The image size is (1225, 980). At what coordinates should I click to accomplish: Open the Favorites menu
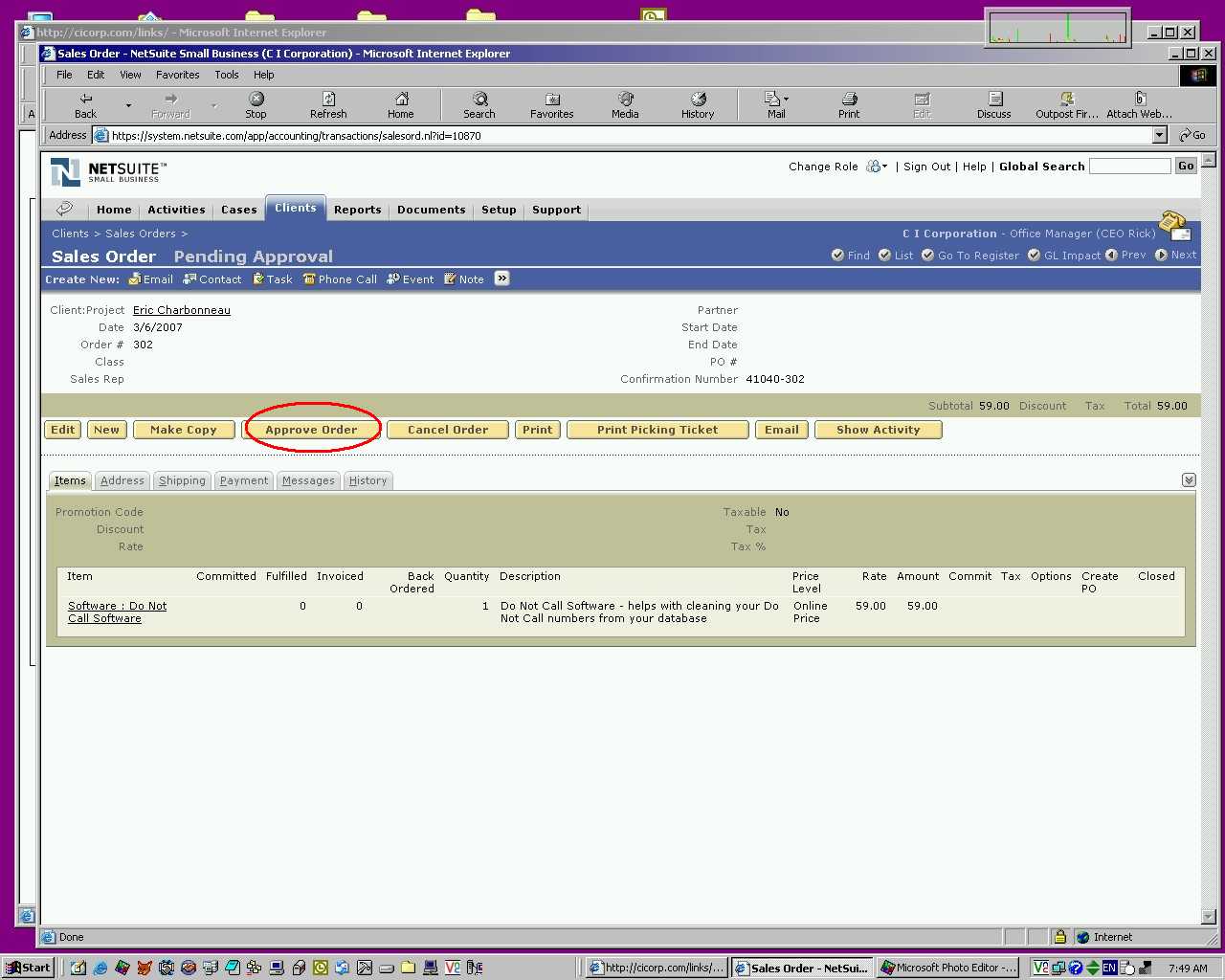pyautogui.click(x=178, y=75)
